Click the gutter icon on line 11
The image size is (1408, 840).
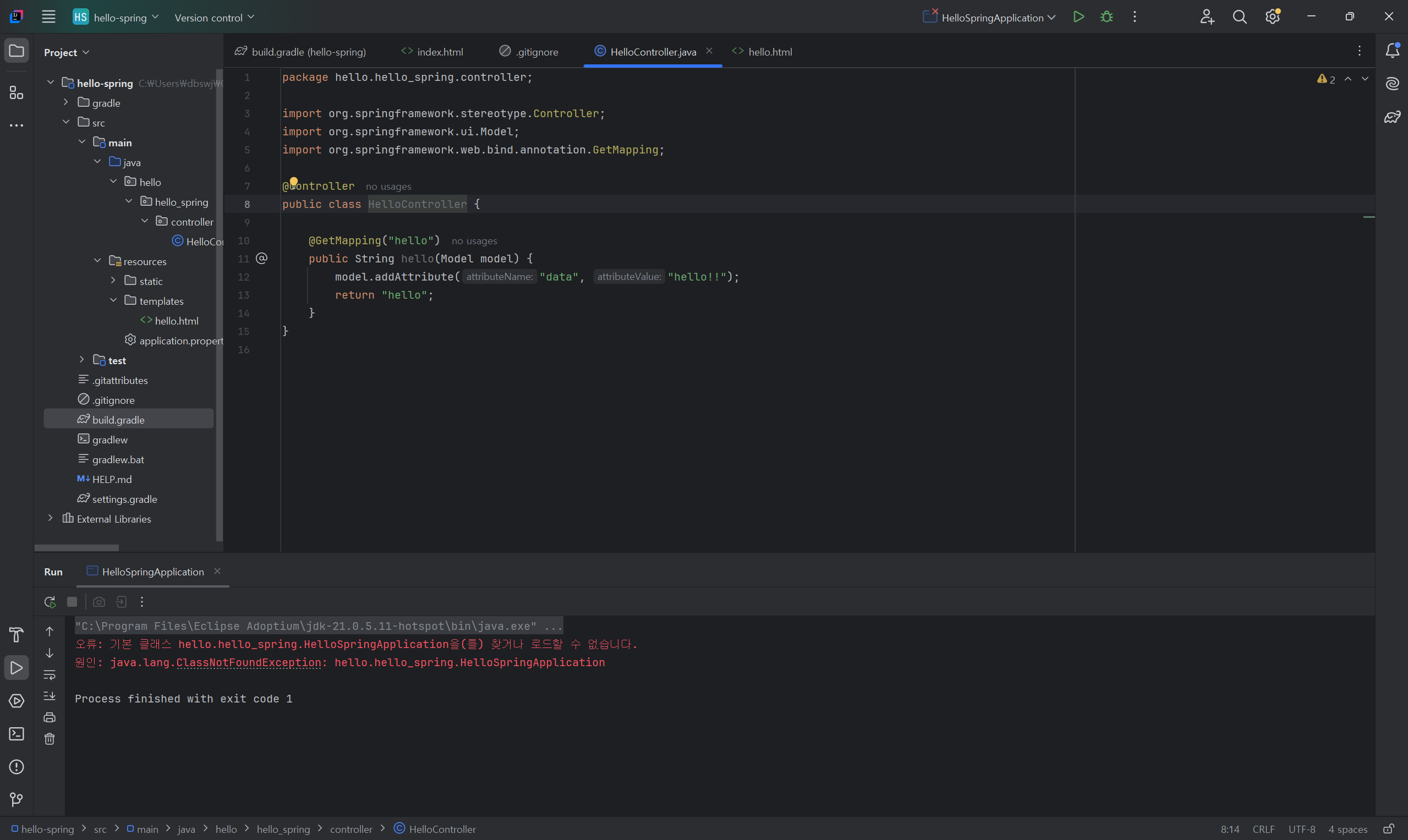(261, 258)
